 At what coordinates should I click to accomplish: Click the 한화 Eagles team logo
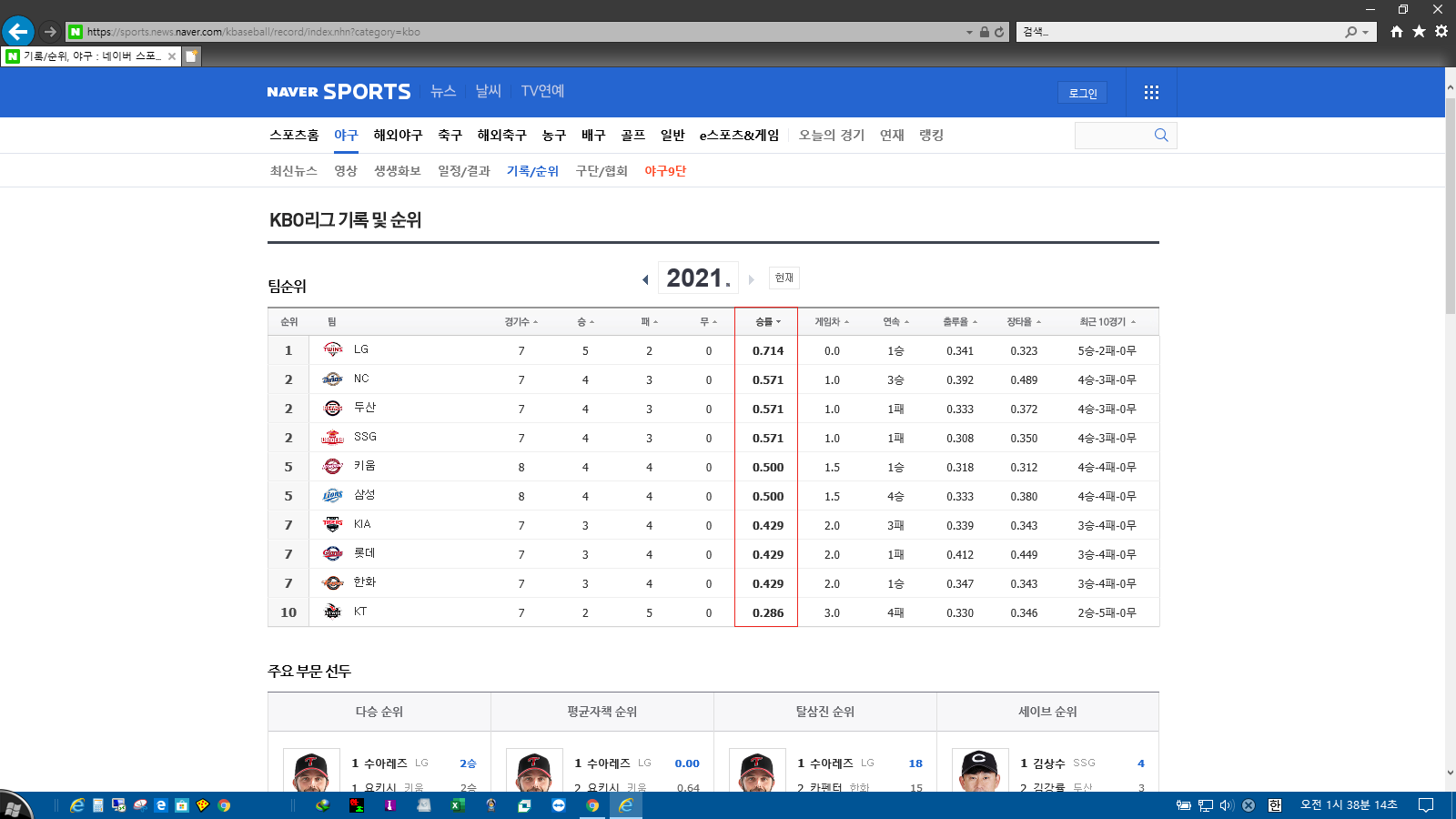332,582
